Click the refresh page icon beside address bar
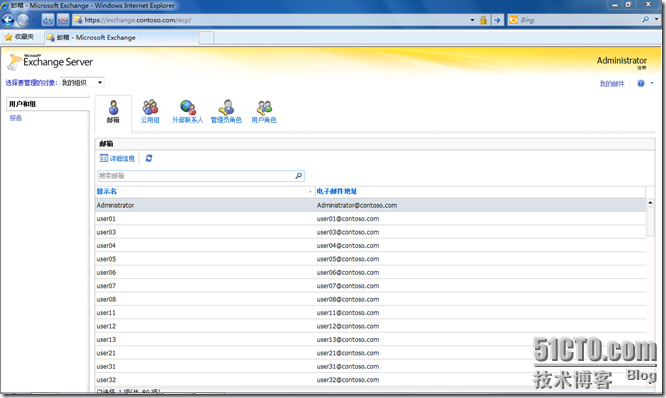 (48, 20)
